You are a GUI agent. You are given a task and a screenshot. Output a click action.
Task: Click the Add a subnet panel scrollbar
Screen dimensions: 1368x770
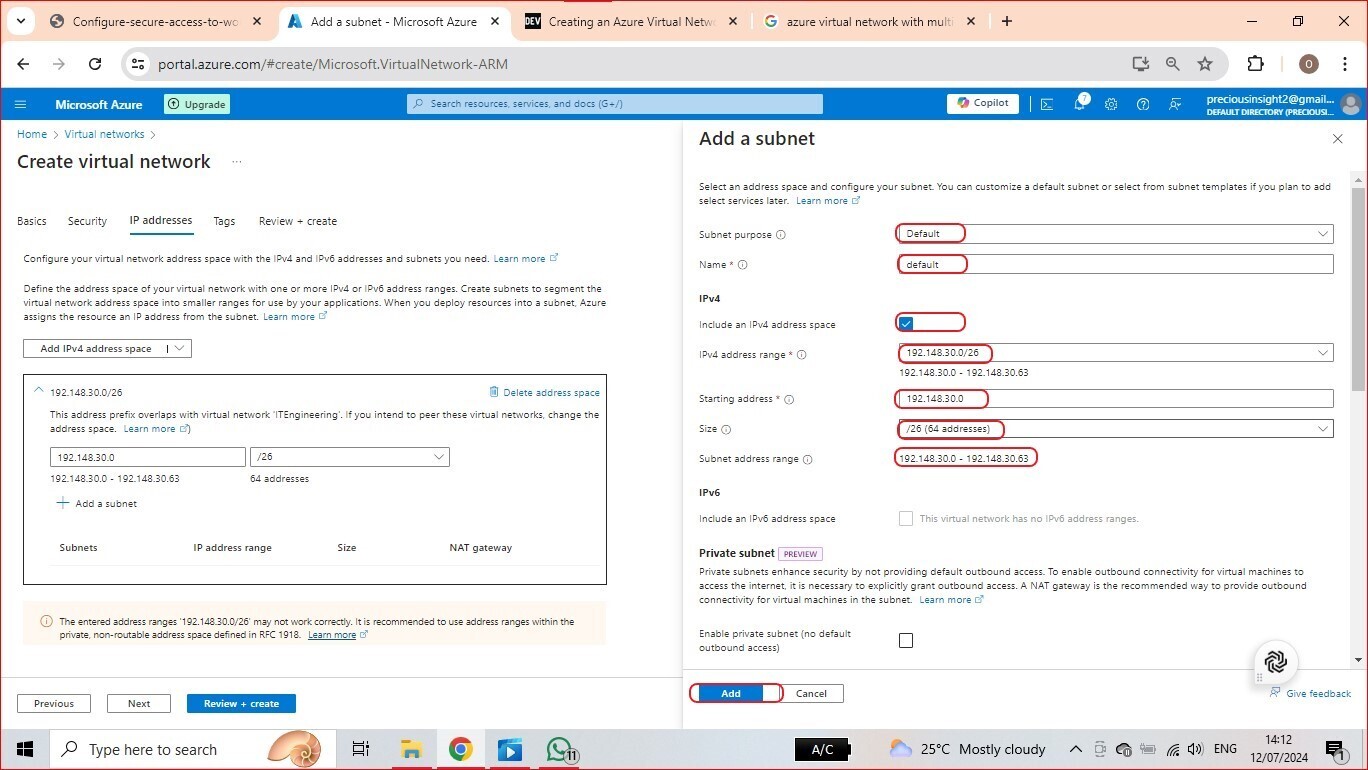[x=1358, y=288]
